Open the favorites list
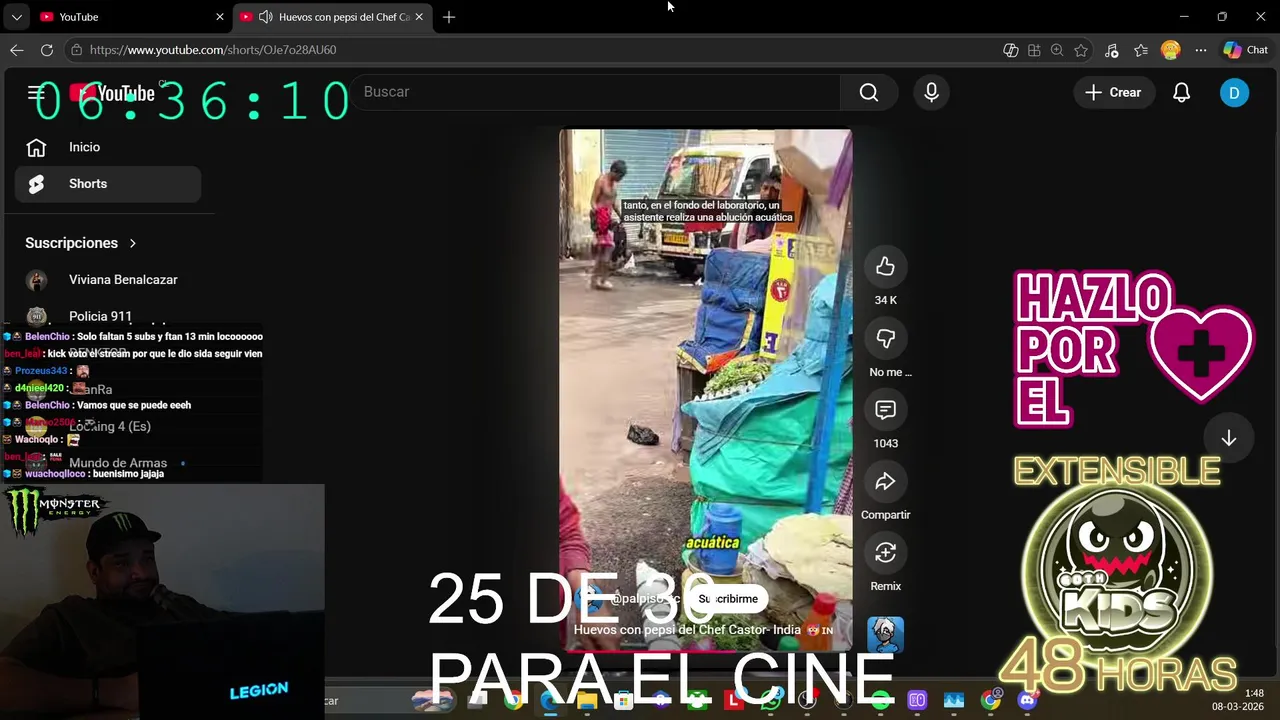The width and height of the screenshot is (1280, 720). (x=1141, y=50)
